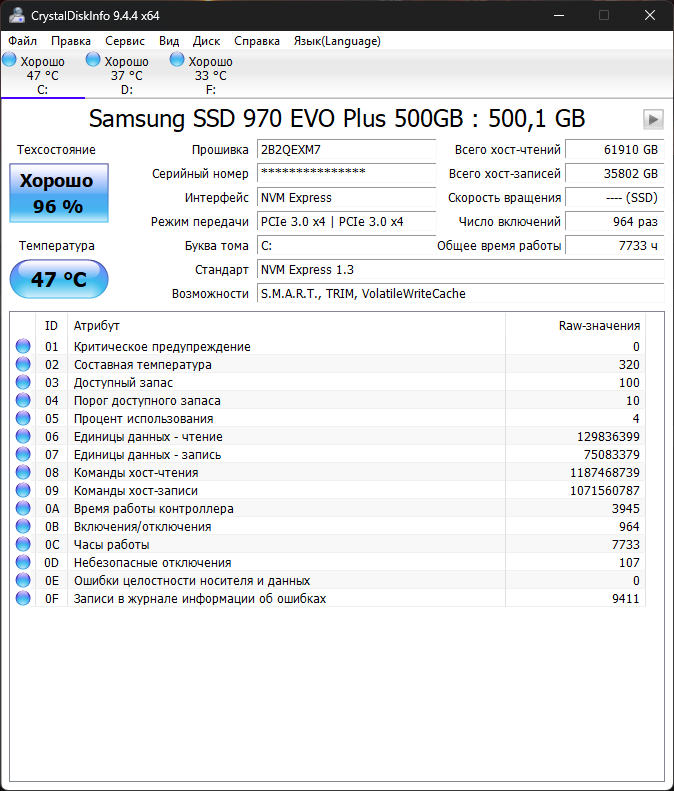The width and height of the screenshot is (674, 791).
Task: Open the Правка menu
Action: [x=71, y=41]
